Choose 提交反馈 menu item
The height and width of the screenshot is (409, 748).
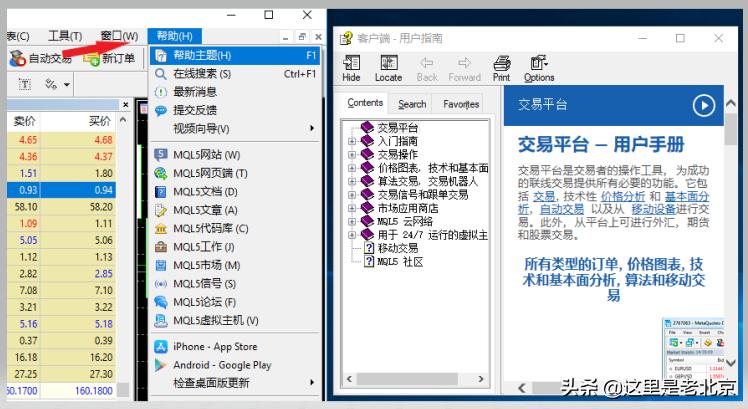[235, 110]
